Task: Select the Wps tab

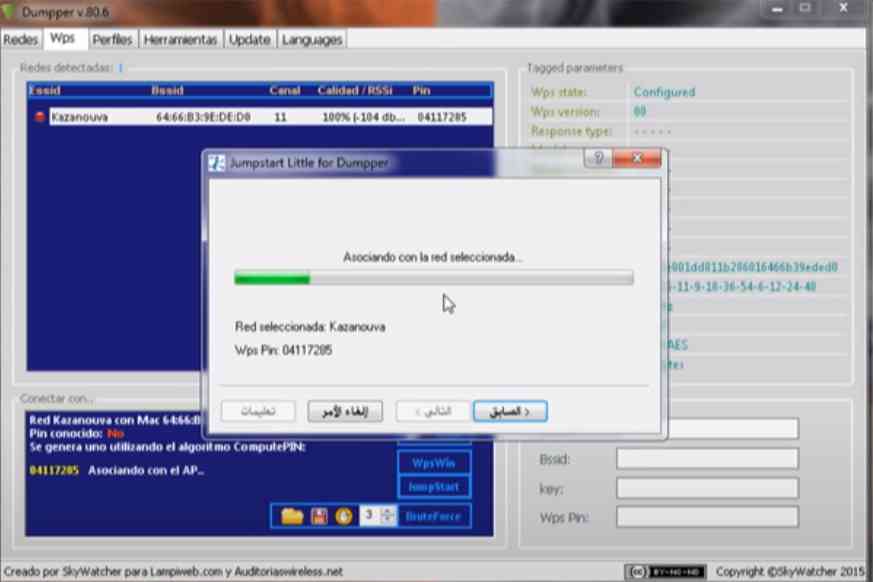Action: click(x=62, y=38)
